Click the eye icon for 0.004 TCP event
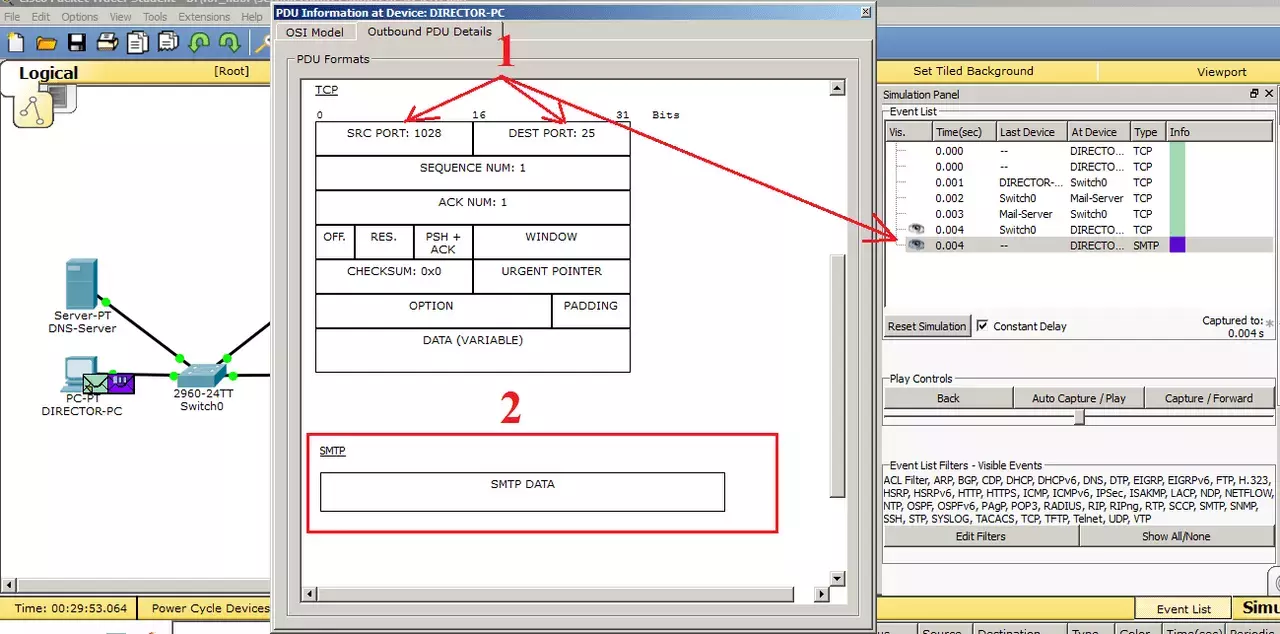This screenshot has height=634, width=1280. click(x=915, y=229)
